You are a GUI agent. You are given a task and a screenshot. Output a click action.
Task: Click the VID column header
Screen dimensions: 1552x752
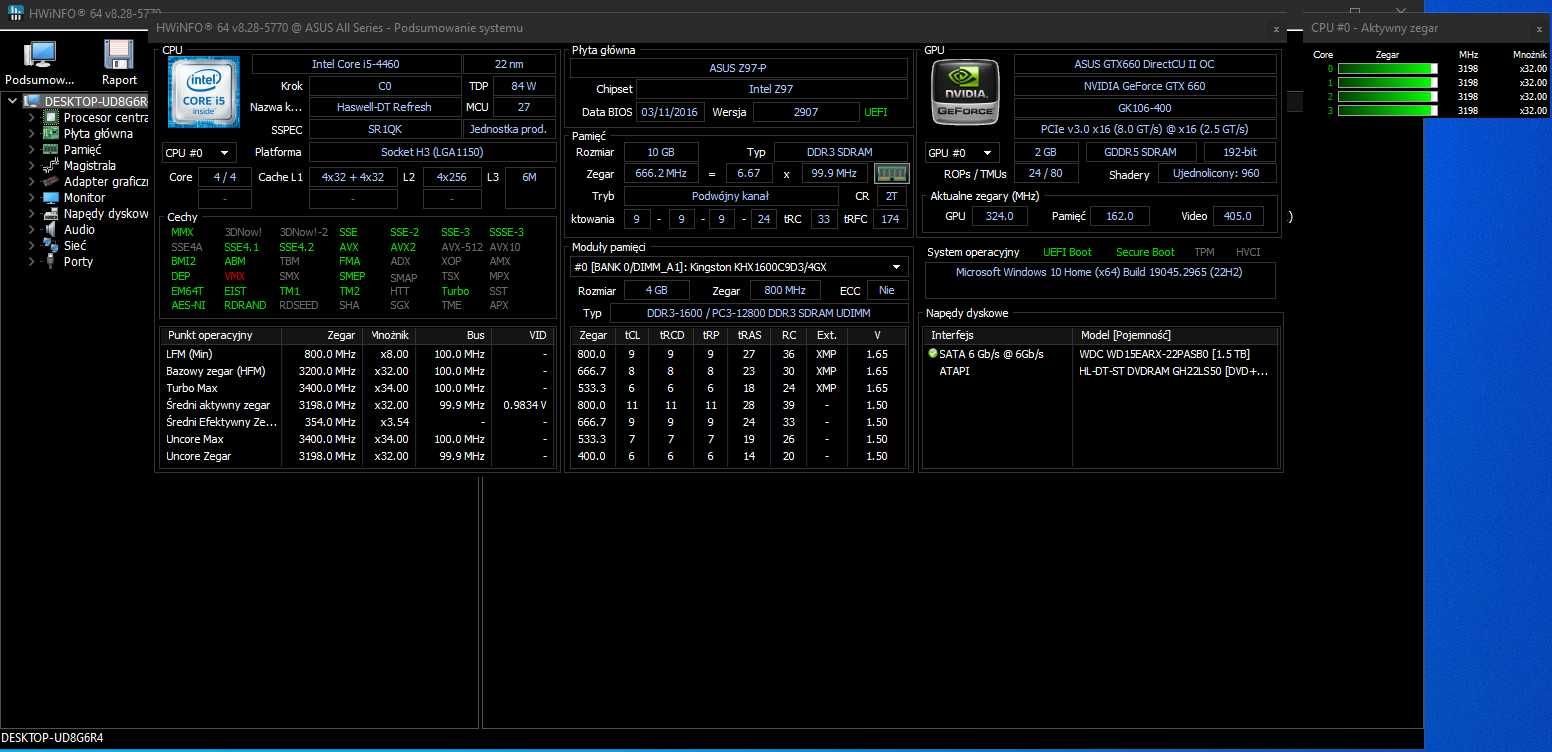point(522,335)
